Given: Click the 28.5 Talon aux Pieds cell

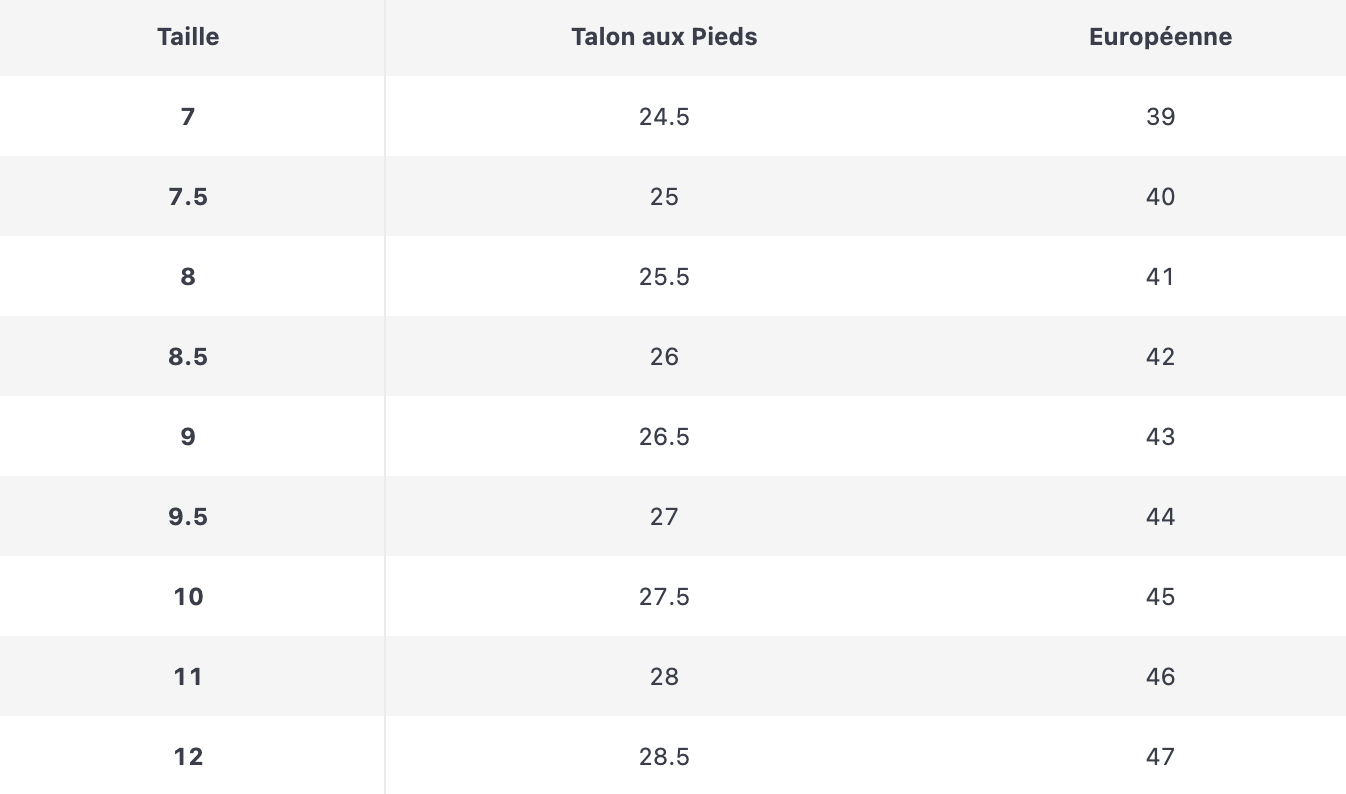Looking at the screenshot, I should [x=664, y=757].
